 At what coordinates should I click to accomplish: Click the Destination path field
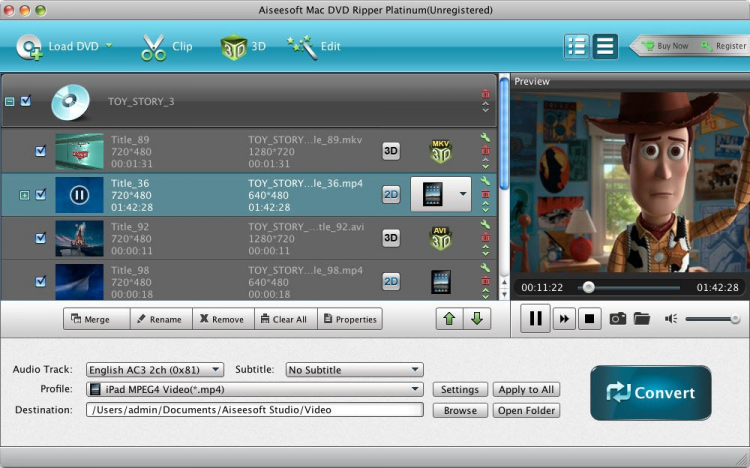click(x=254, y=410)
